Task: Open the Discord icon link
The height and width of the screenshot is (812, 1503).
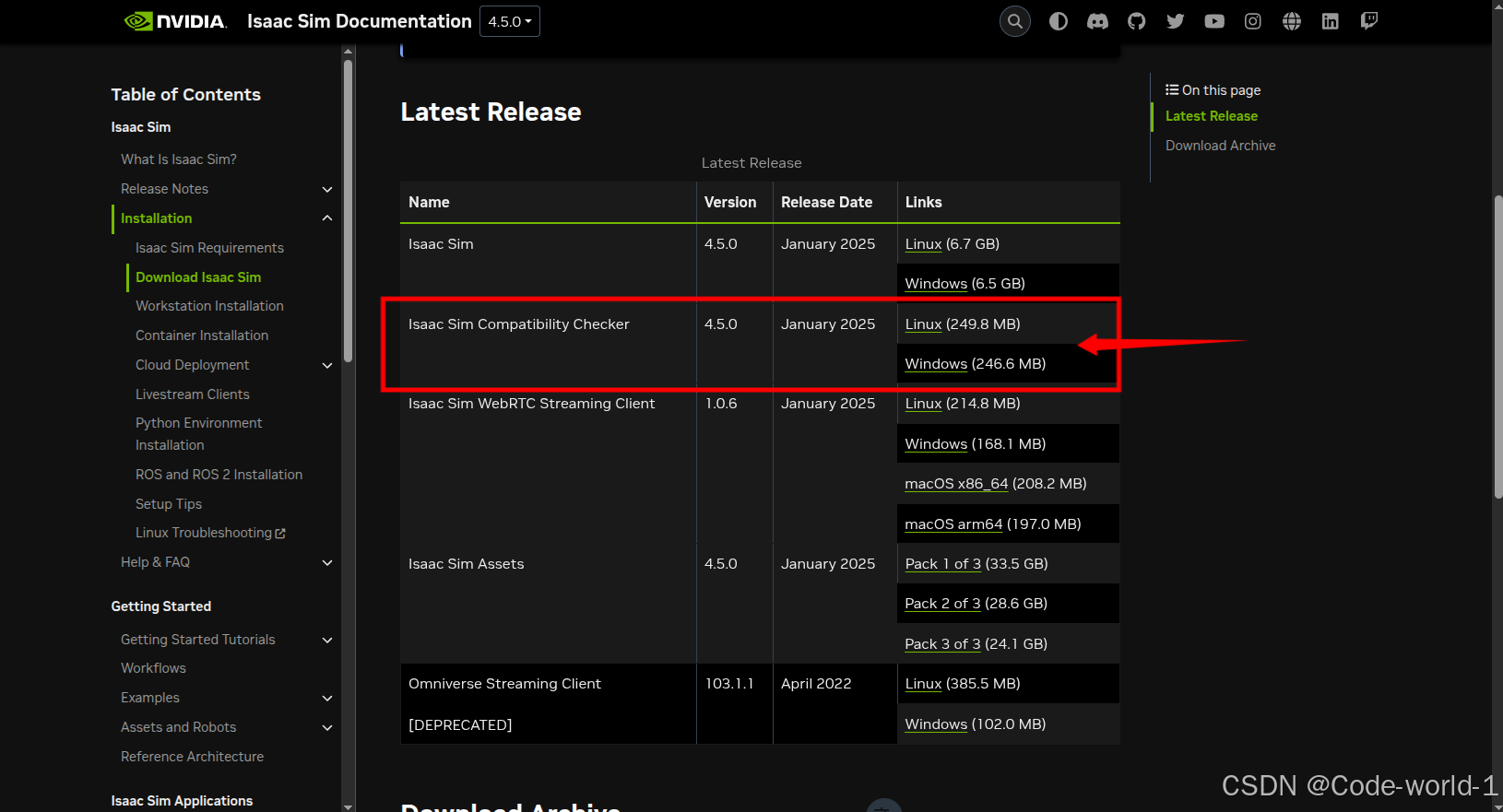Action: (x=1097, y=21)
